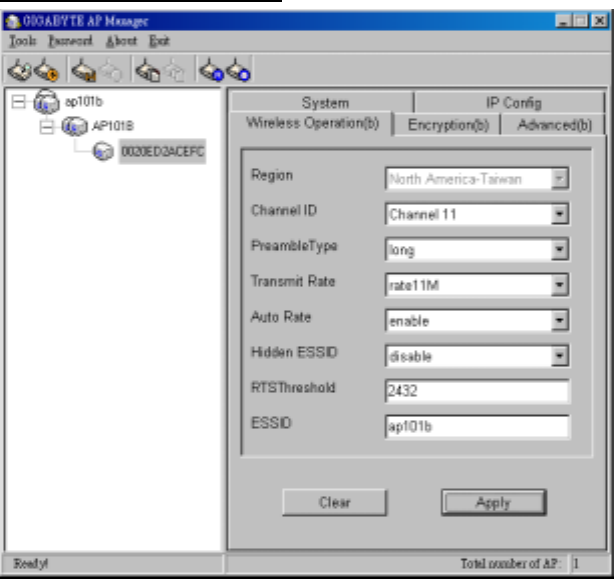
Task: Open the Region dropdown
Action: click(x=560, y=179)
